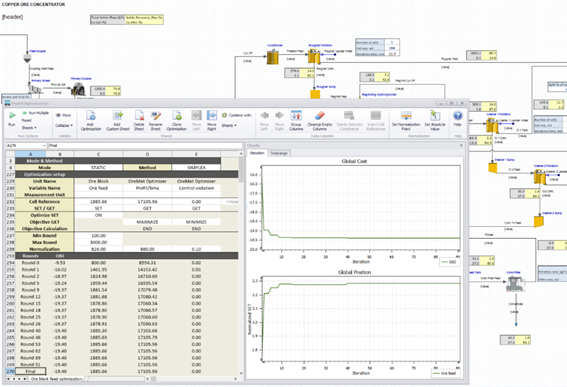Click Rougher Flotation unit in flowsheet
The width and height of the screenshot is (567, 387).
314,56
